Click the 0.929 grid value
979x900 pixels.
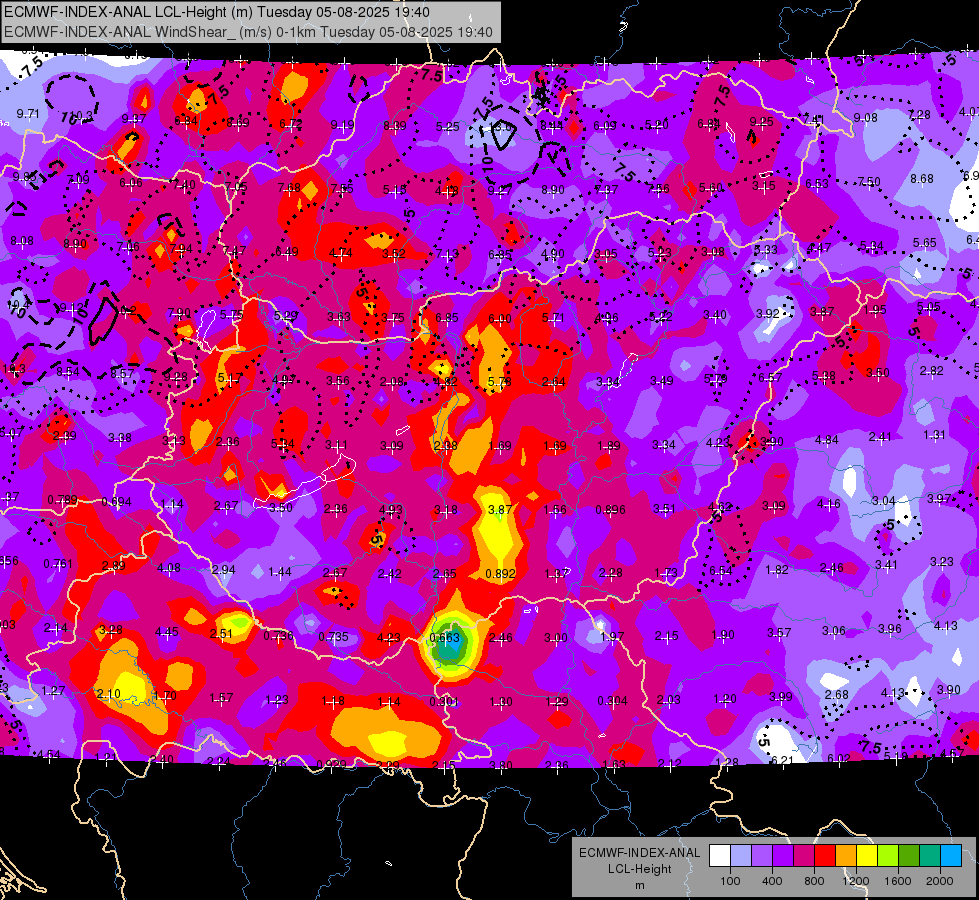tap(332, 764)
